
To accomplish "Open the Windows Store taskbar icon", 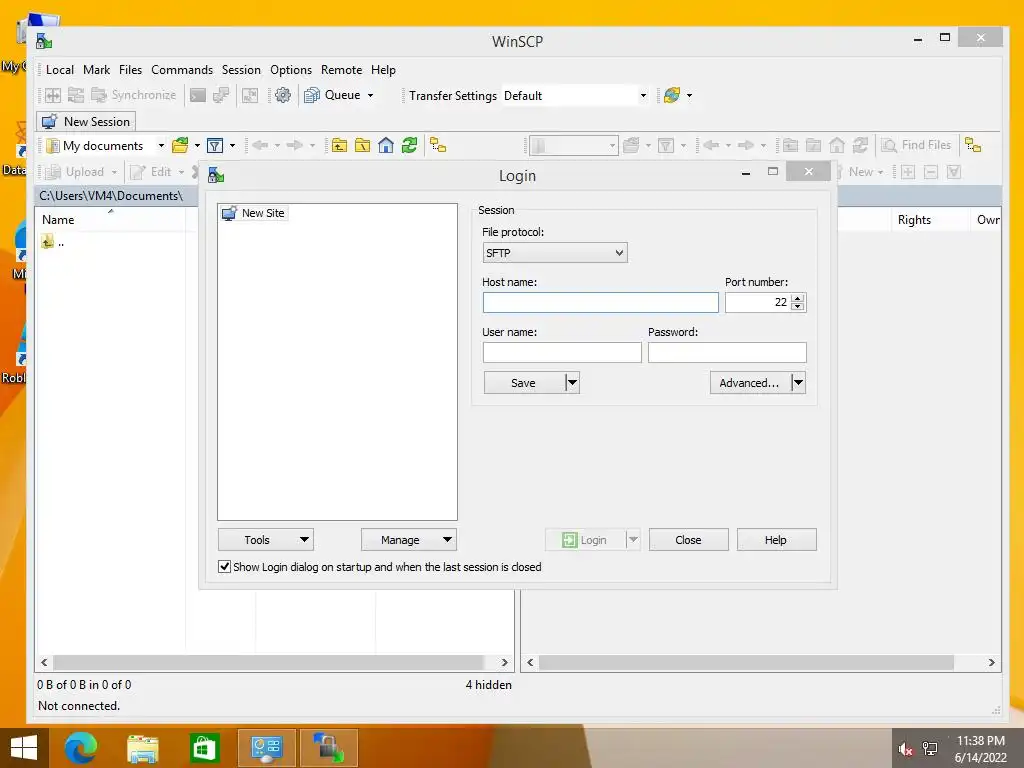I will pyautogui.click(x=204, y=748).
